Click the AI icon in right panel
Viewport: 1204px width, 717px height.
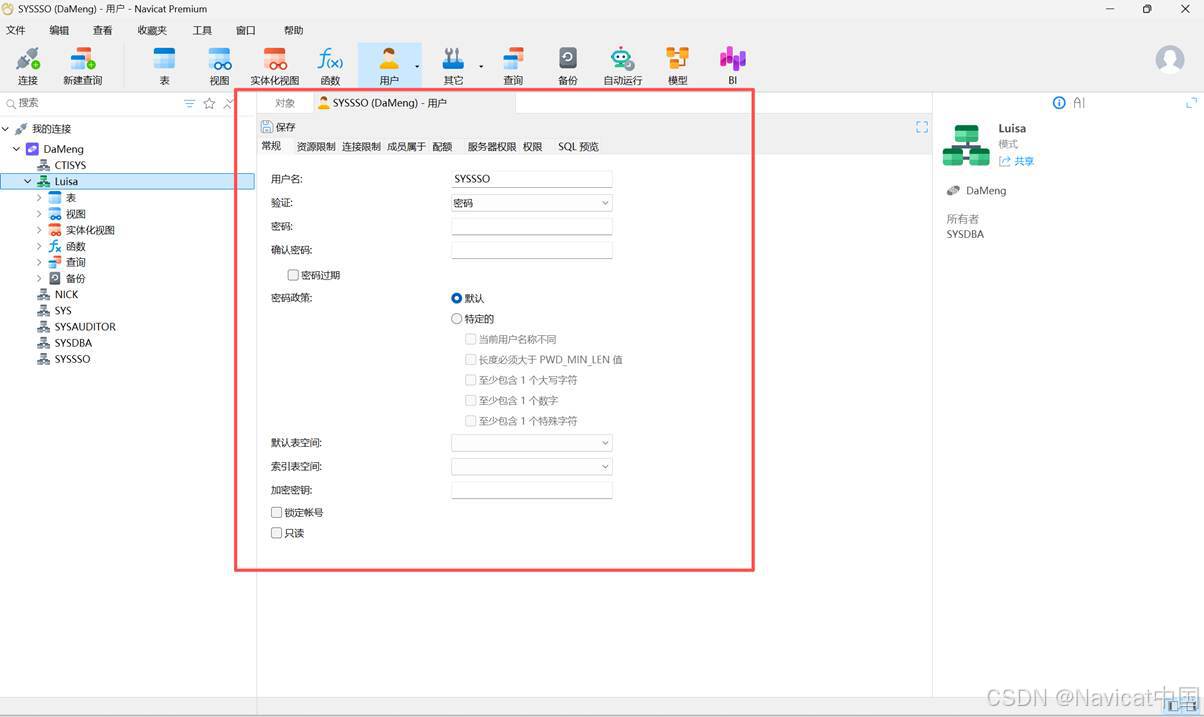pyautogui.click(x=1079, y=103)
